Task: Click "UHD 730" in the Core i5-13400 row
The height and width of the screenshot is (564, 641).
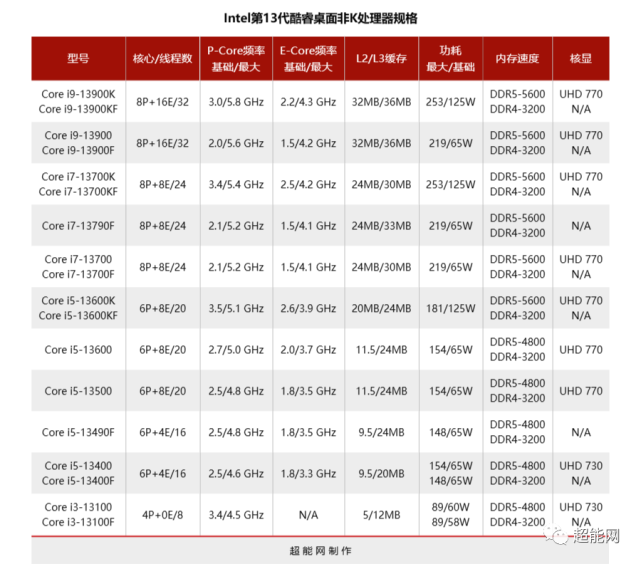Action: point(581,466)
